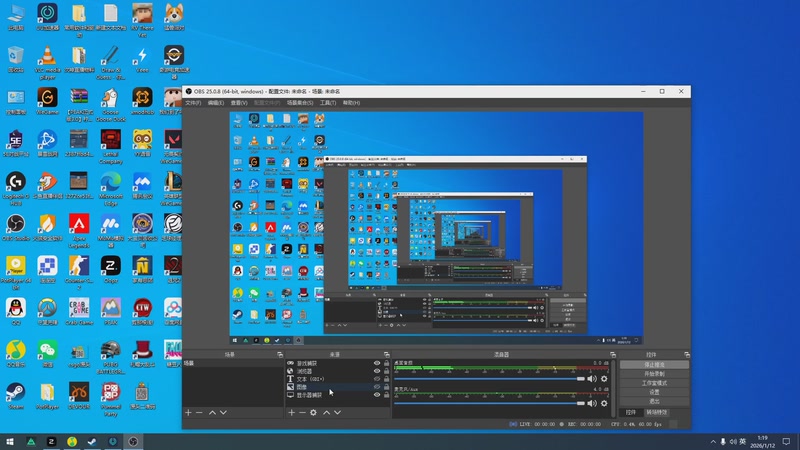Select Apex Legends desktop icon
Image resolution: width=800 pixels, height=450 pixels.
(x=79, y=231)
